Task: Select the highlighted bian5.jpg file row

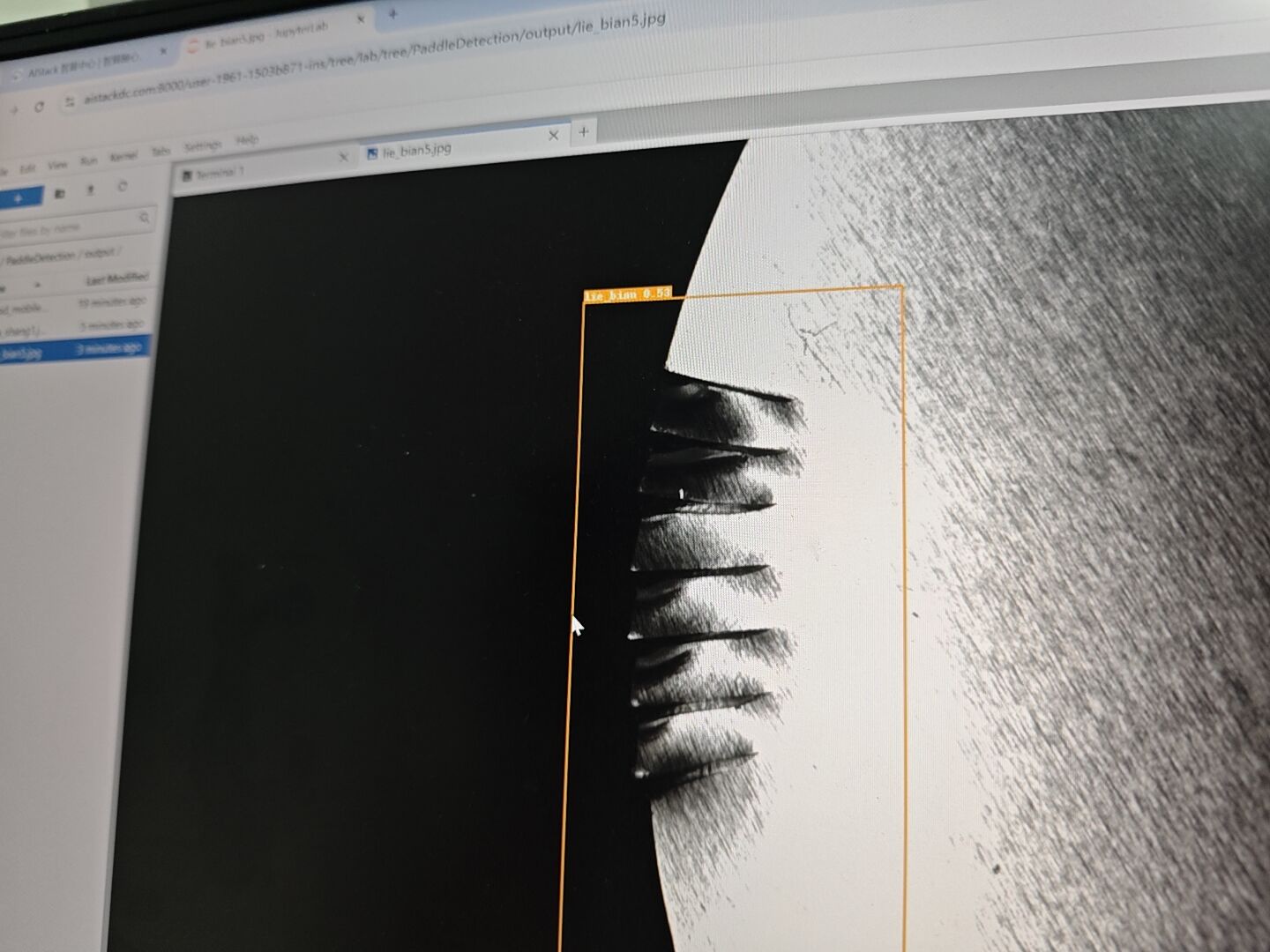Action: tap(75, 350)
